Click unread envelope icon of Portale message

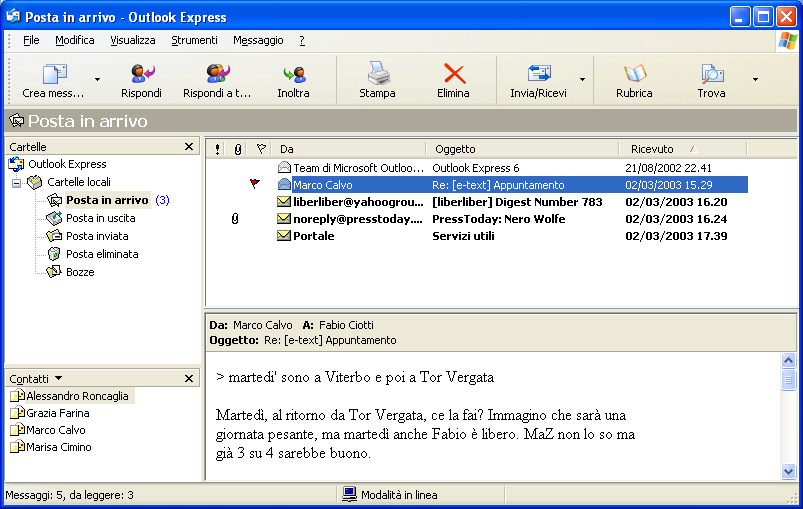284,236
